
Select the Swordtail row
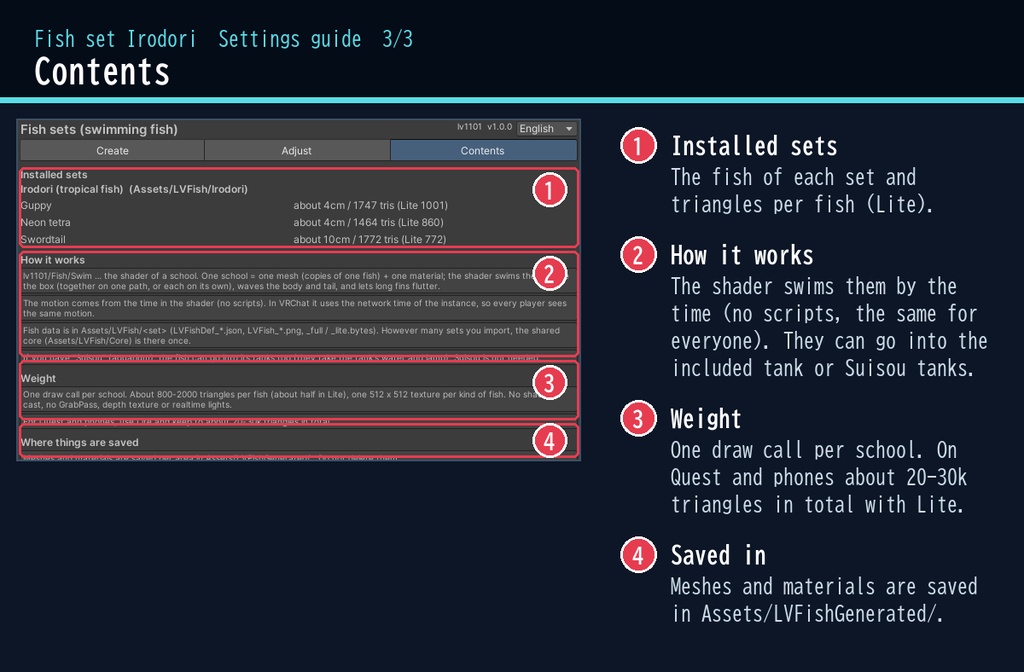tap(298, 239)
